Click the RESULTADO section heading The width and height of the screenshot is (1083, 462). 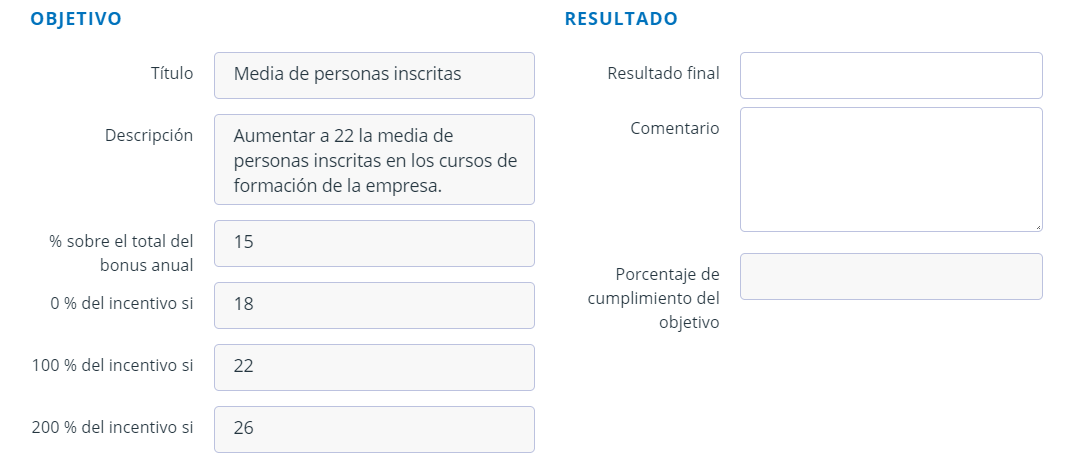coord(620,19)
